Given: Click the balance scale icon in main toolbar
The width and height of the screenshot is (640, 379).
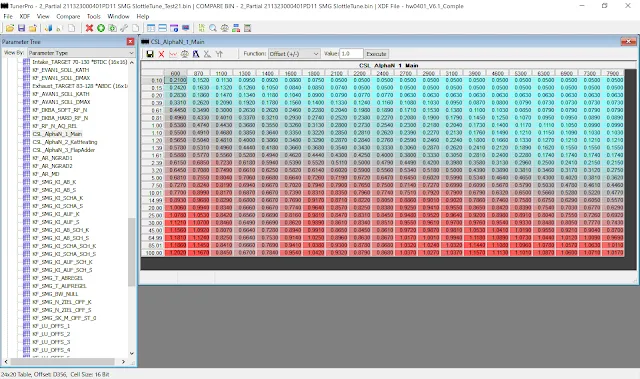Looking at the screenshot, I should (x=224, y=28).
